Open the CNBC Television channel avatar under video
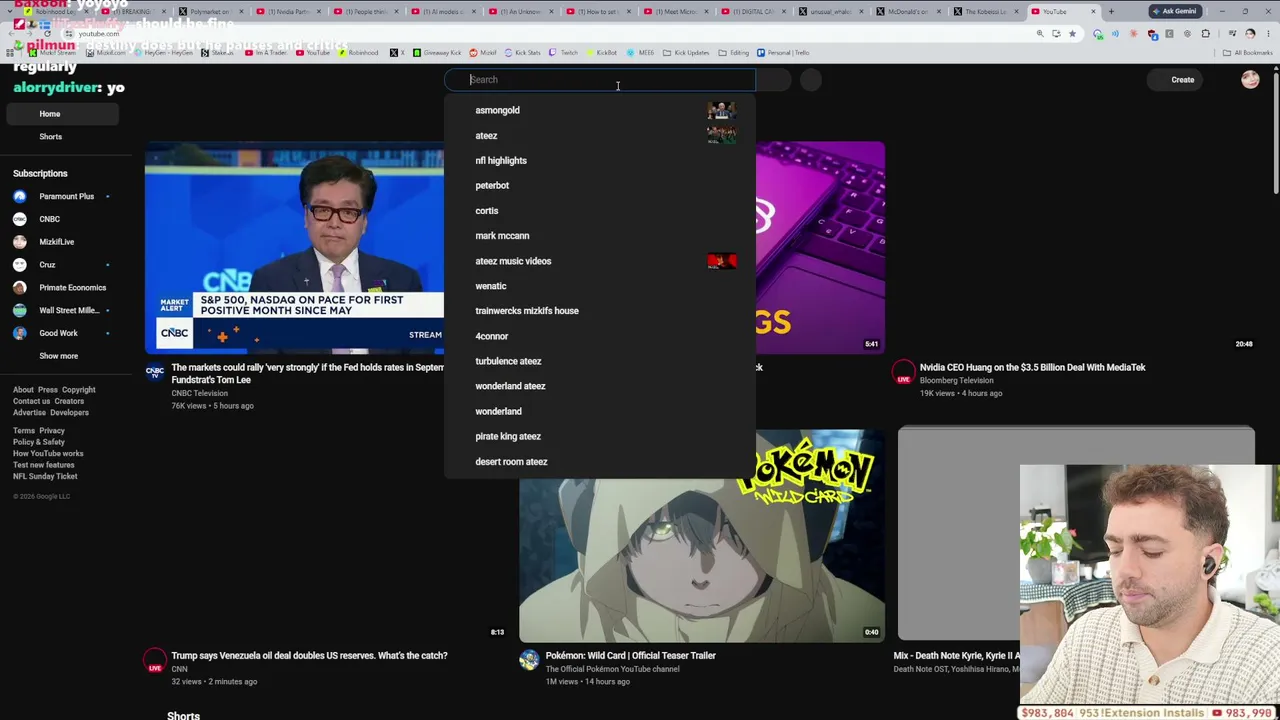The height and width of the screenshot is (720, 1280). pos(155,372)
